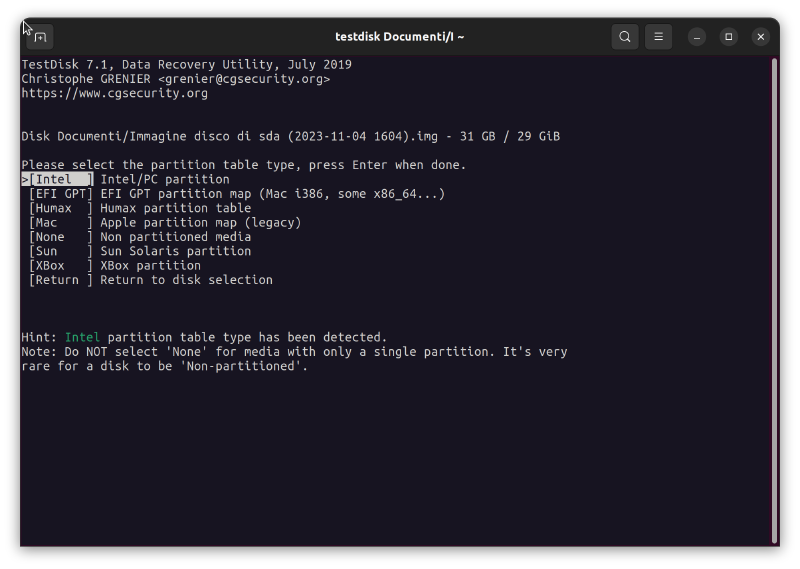This screenshot has width=800, height=569.
Task: Click the disk image filename line
Action: click(x=290, y=137)
